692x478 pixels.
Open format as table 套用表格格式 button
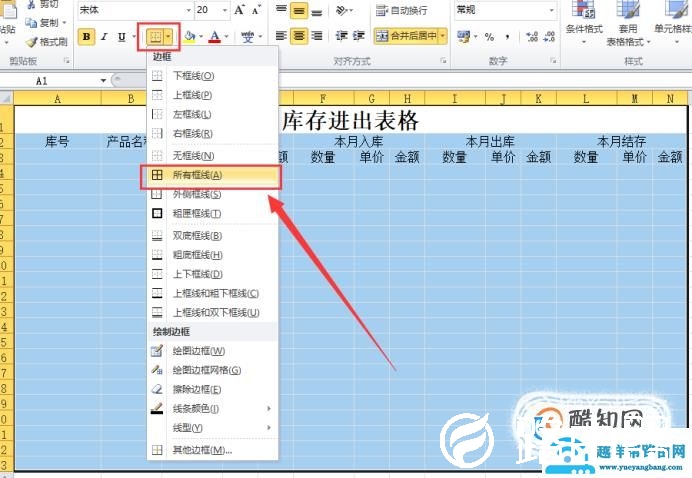tap(628, 23)
